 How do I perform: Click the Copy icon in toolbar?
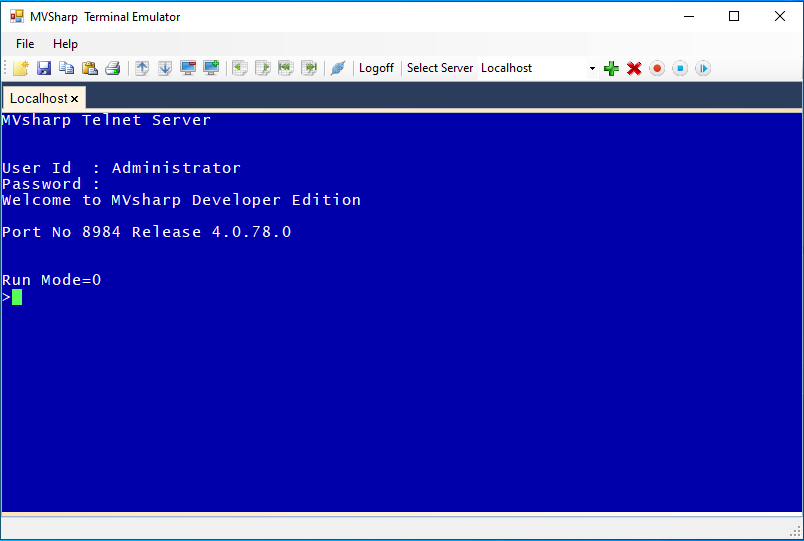[x=67, y=68]
